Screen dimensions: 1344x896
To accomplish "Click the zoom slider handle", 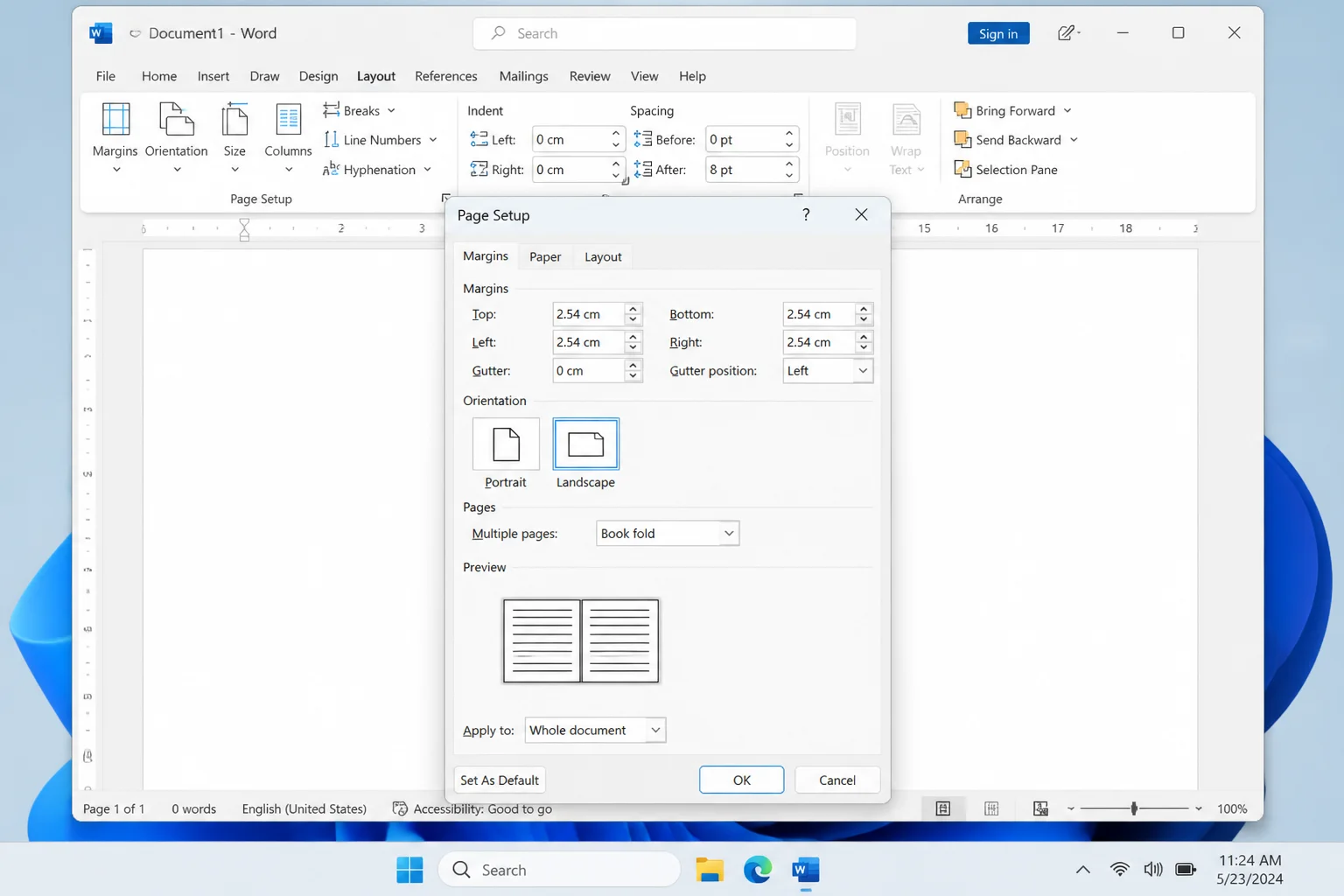I will (1134, 808).
